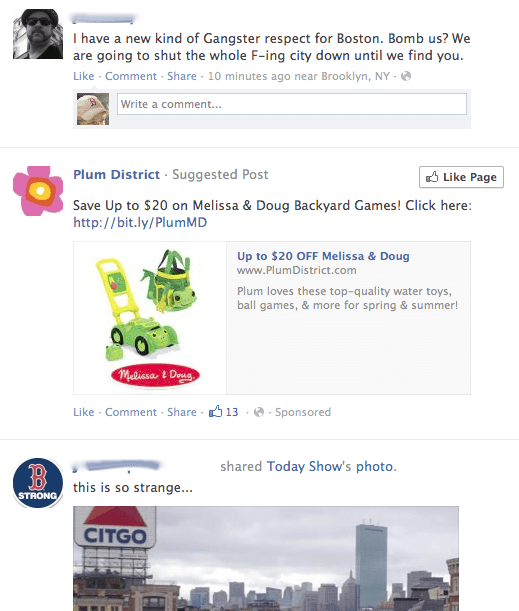519x611 pixels.
Task: Open the B Strong profile picture
Action: tap(38, 483)
